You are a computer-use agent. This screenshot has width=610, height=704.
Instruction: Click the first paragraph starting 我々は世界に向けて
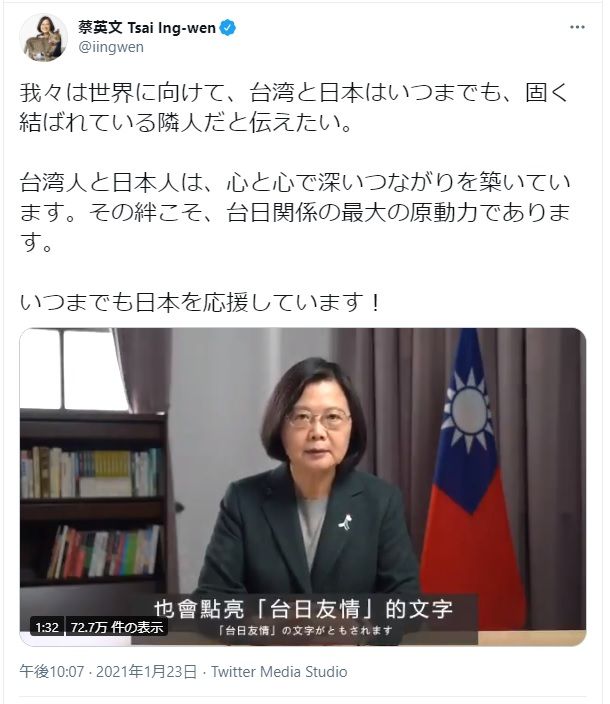coord(294,107)
